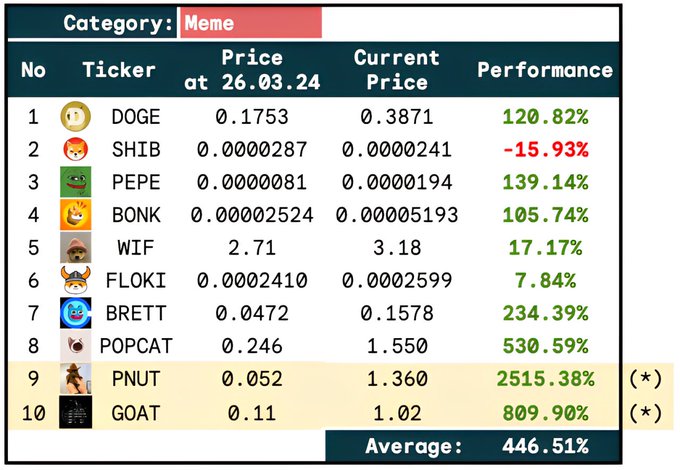Select the Ticker column header
This screenshot has height=470, width=680.
point(119,70)
